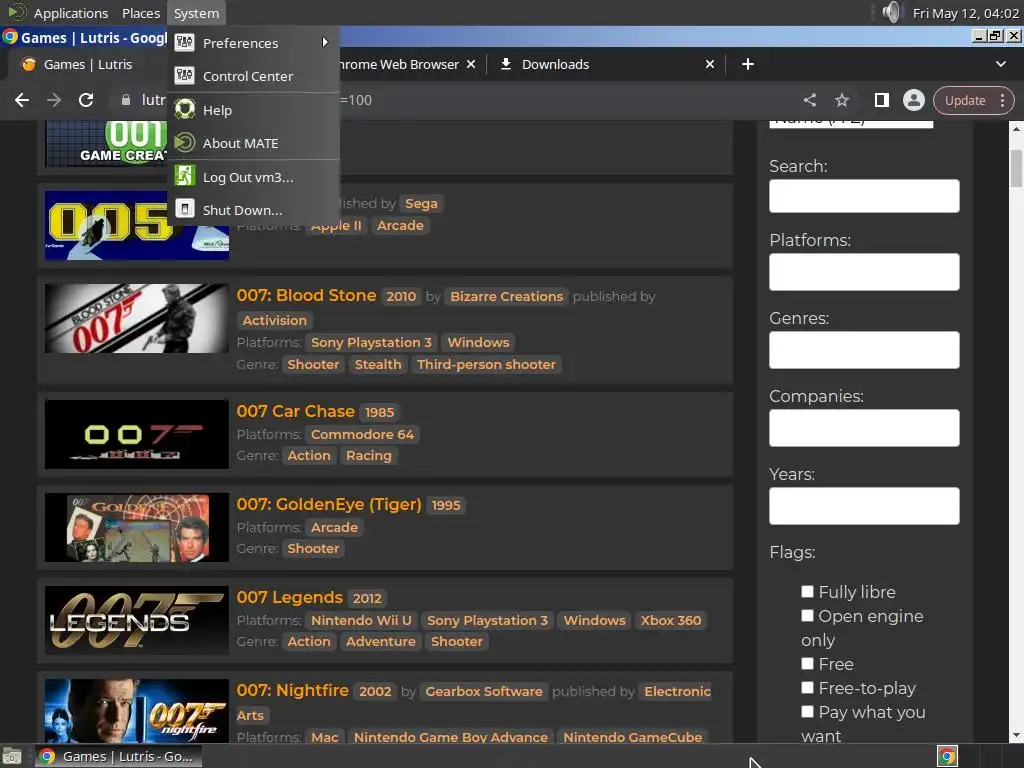
Task: Click the lock site-info icon
Action: [x=126, y=100]
